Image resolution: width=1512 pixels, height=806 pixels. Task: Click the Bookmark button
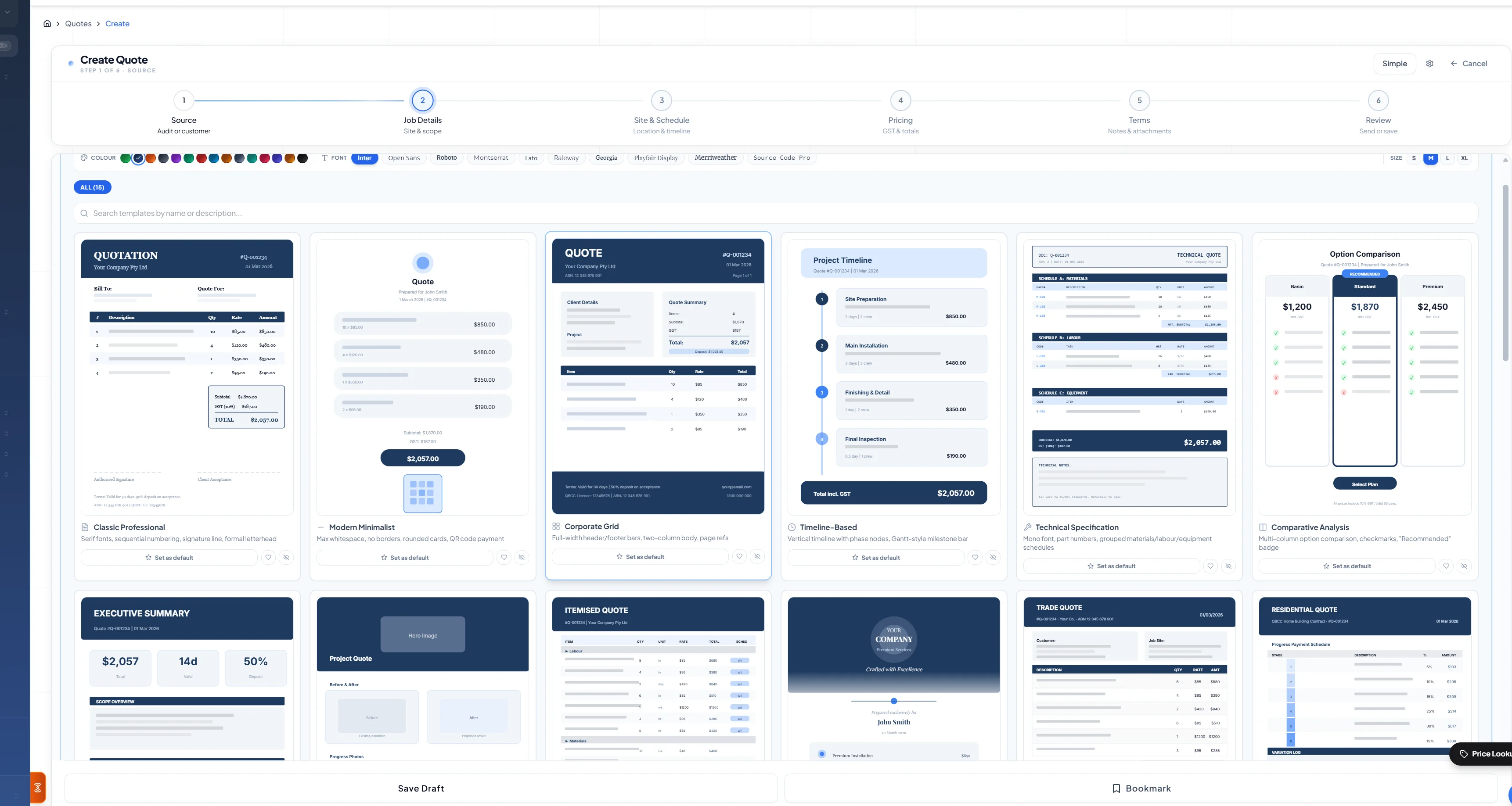pos(1141,788)
